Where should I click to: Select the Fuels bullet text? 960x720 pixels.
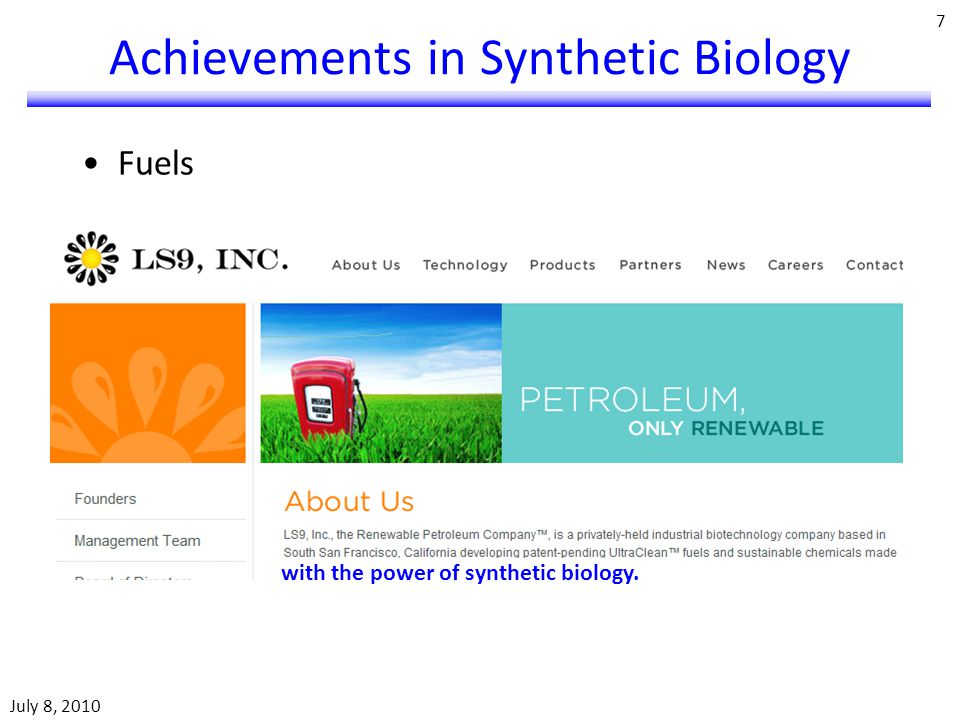156,163
